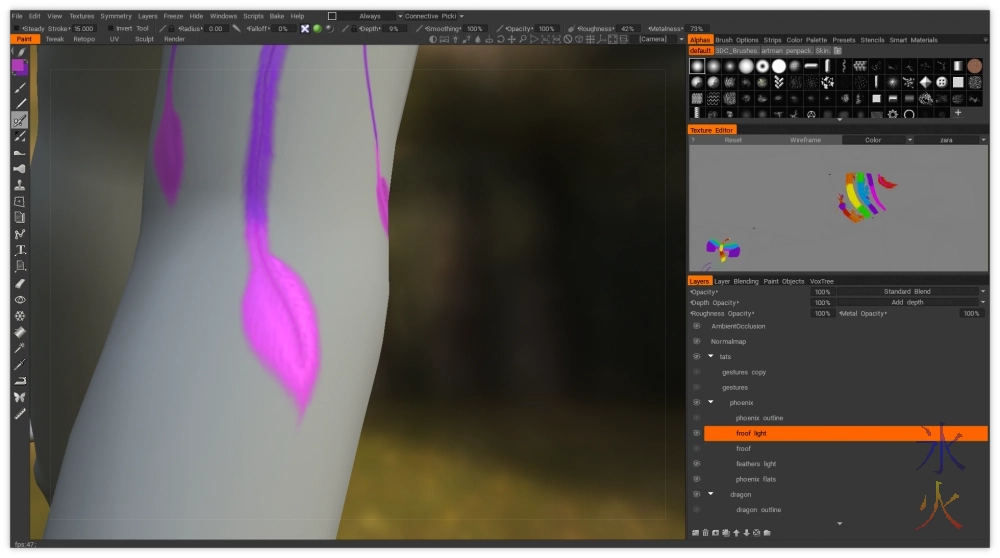
Task: Choose the magic wand tool
Action: click(20, 348)
